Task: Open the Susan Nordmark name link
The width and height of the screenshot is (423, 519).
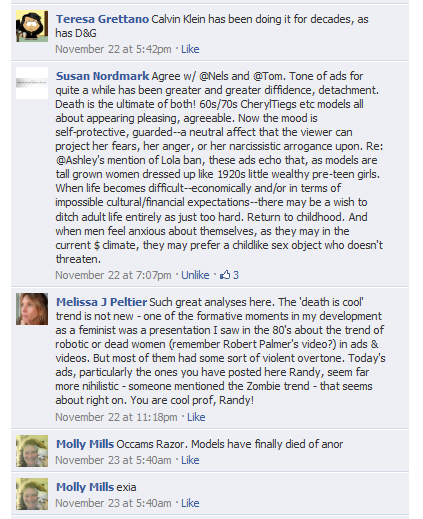Action: click(x=102, y=76)
